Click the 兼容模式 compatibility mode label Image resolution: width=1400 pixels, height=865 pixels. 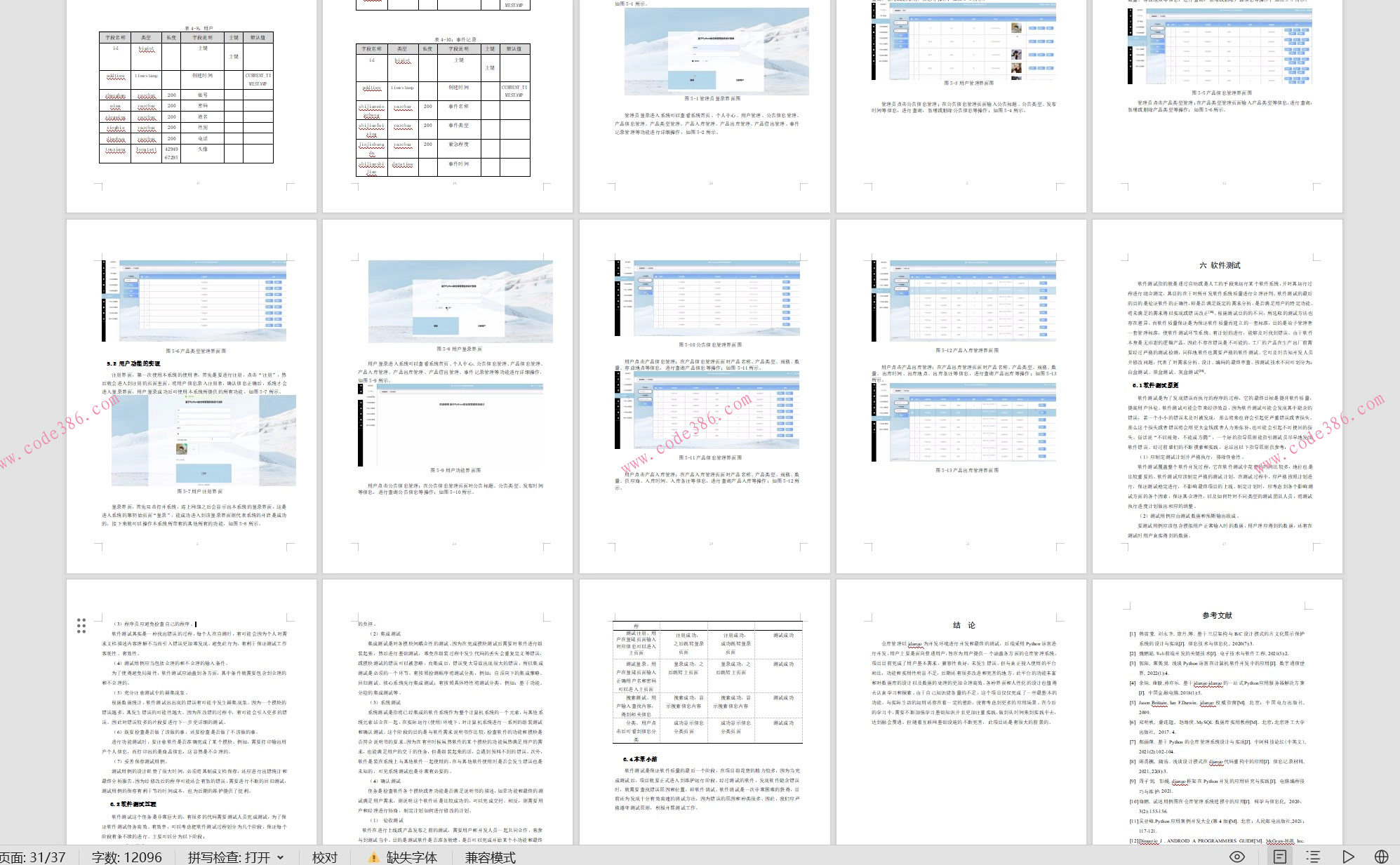tap(490, 857)
